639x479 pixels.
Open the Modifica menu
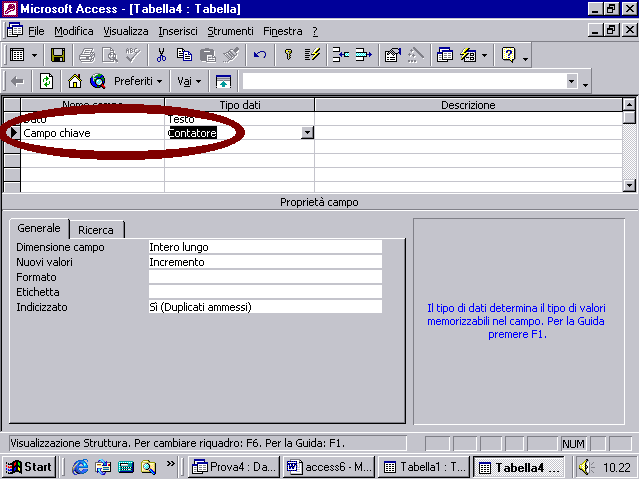coord(74,31)
